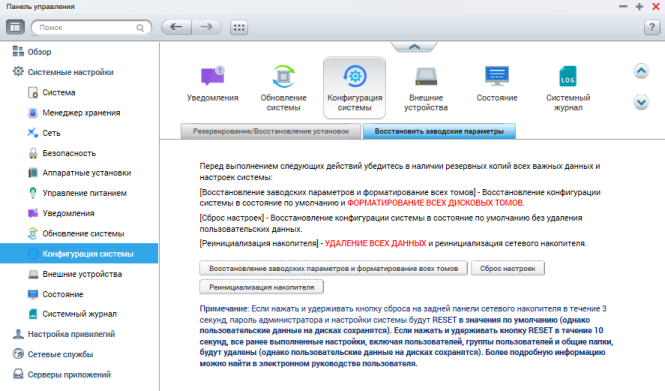Click the Сброс настроек button
This screenshot has width=665, height=391.
pyautogui.click(x=508, y=268)
